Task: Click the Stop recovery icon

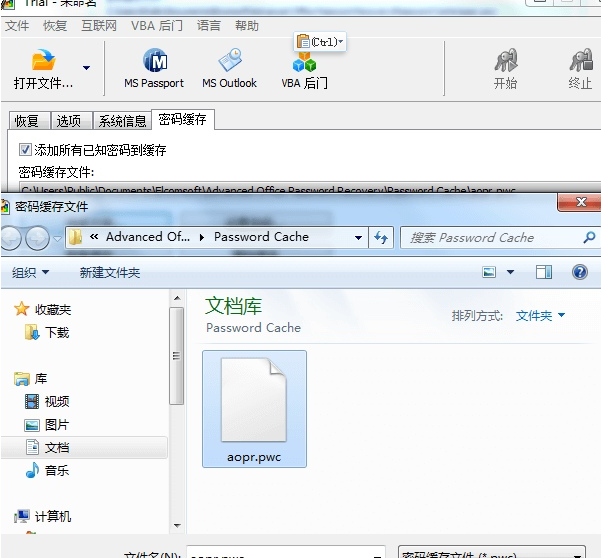Action: pyautogui.click(x=581, y=61)
